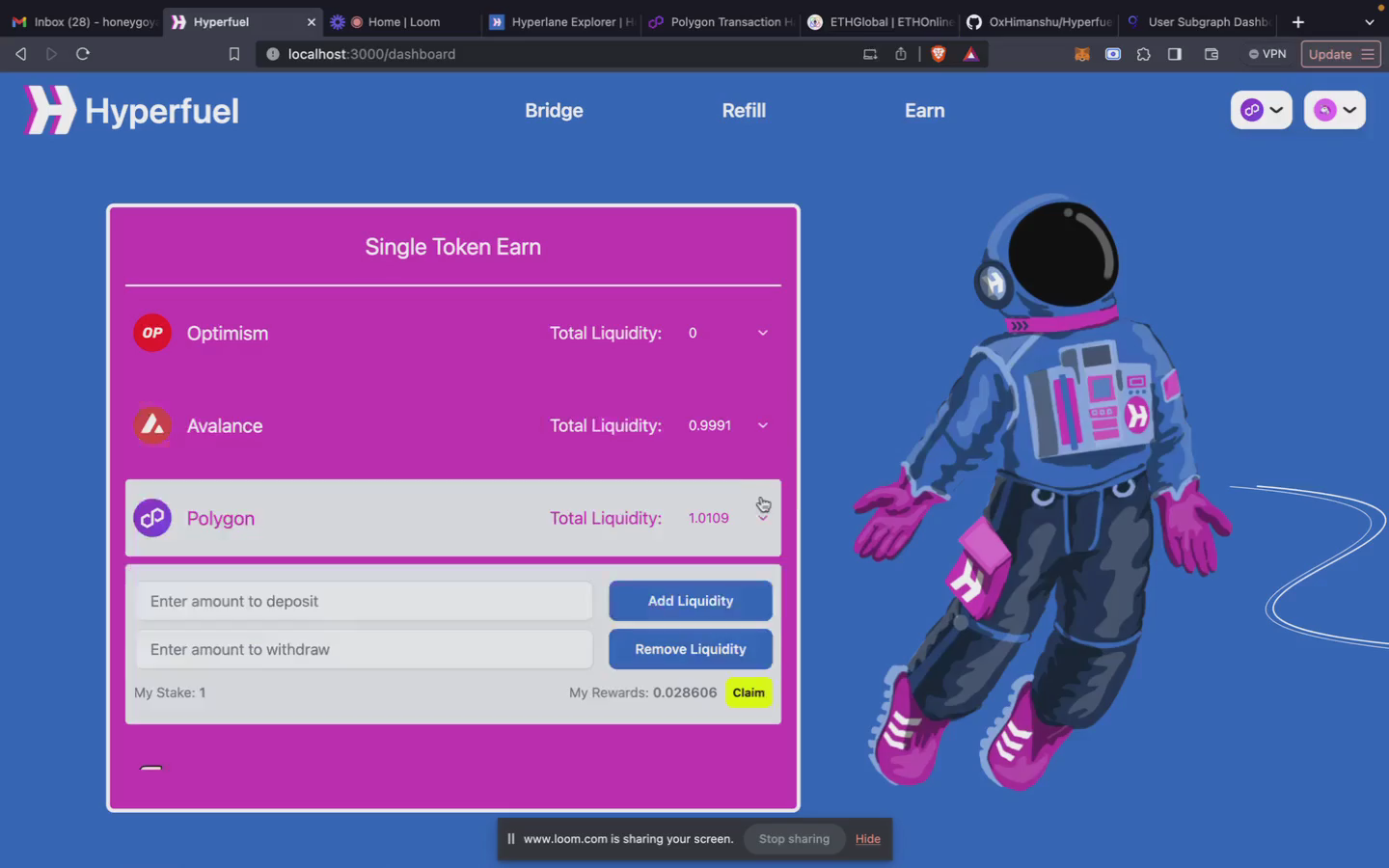This screenshot has height=868, width=1389.
Task: Click Polygon Total Liquidity value 1.0109
Action: tap(709, 518)
